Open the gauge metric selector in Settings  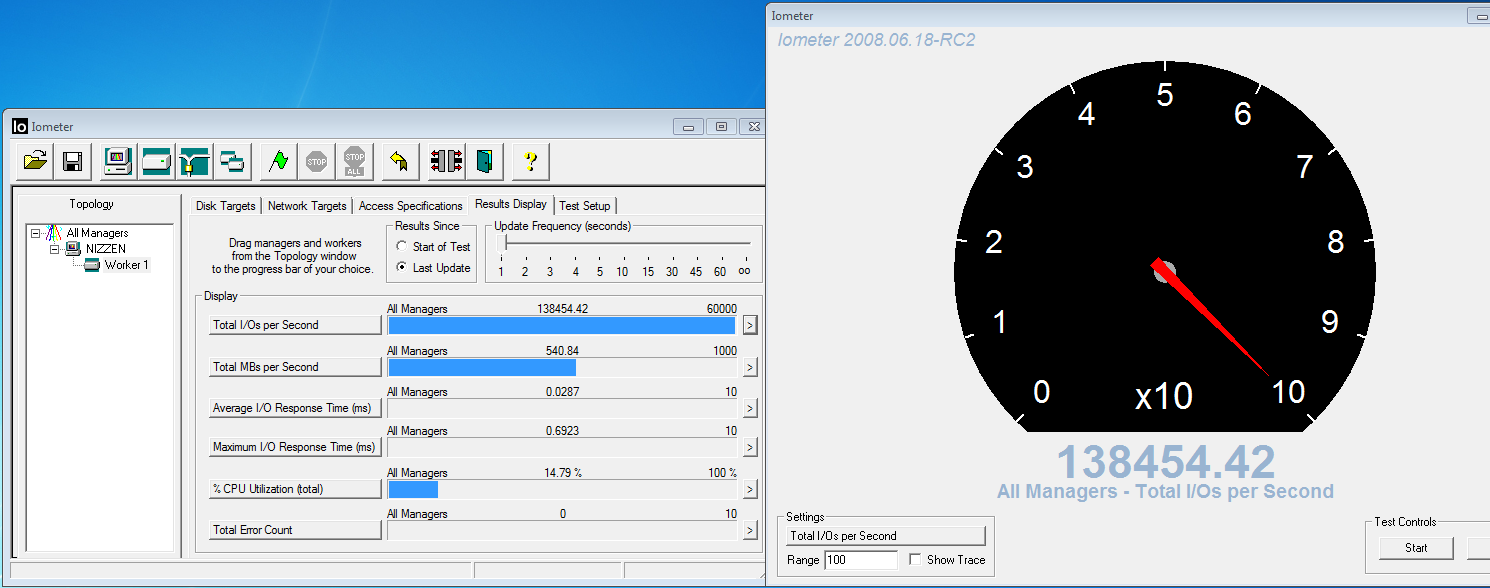point(885,536)
